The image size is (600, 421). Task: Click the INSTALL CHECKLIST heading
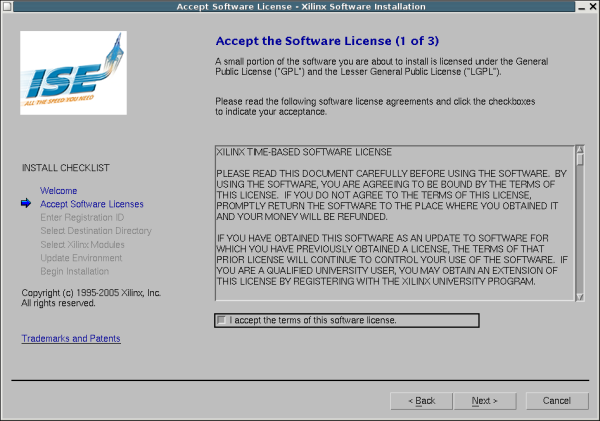coord(65,168)
